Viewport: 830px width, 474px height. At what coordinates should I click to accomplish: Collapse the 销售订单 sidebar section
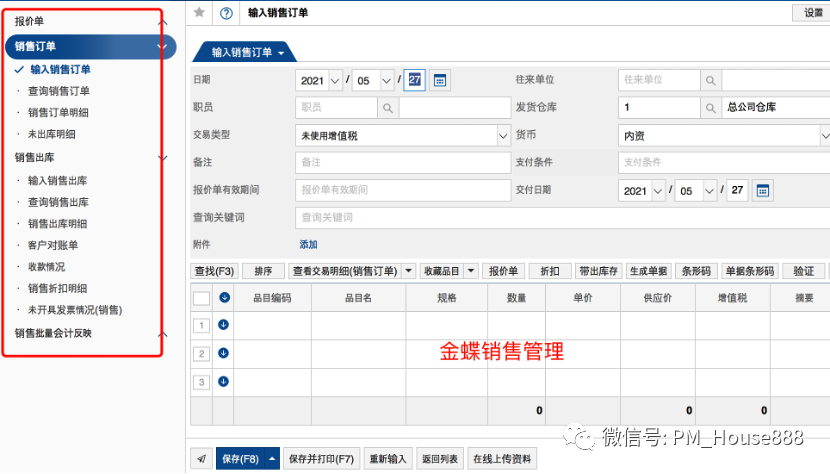pyautogui.click(x=161, y=46)
